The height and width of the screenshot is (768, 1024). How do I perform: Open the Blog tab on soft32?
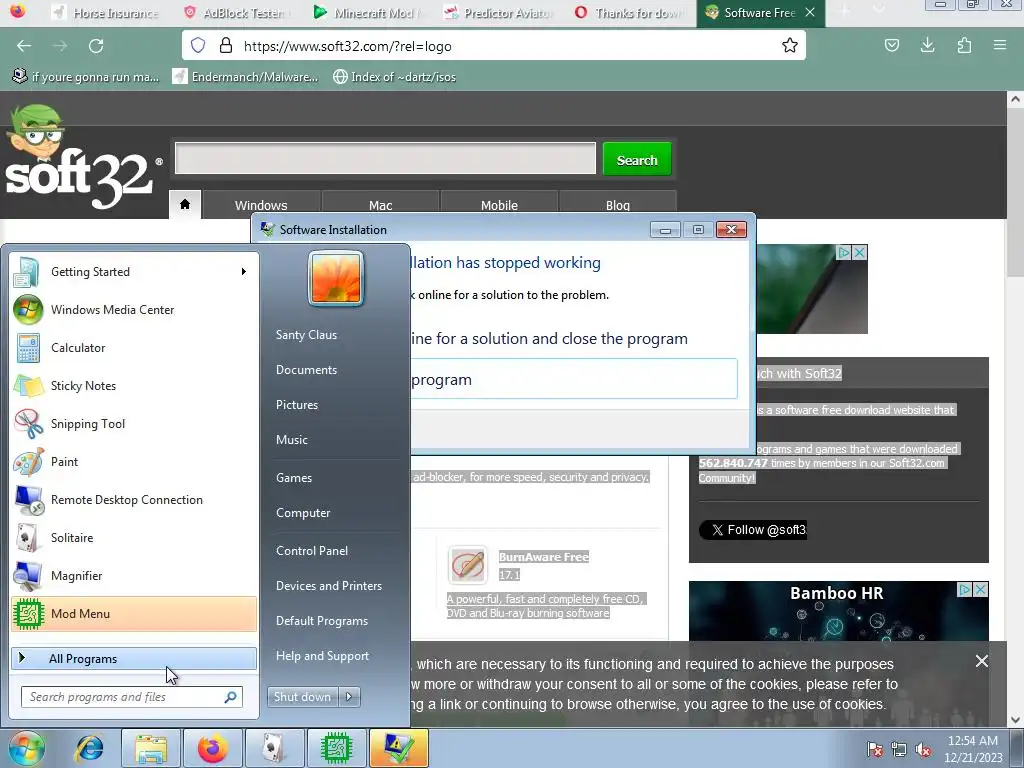click(618, 205)
